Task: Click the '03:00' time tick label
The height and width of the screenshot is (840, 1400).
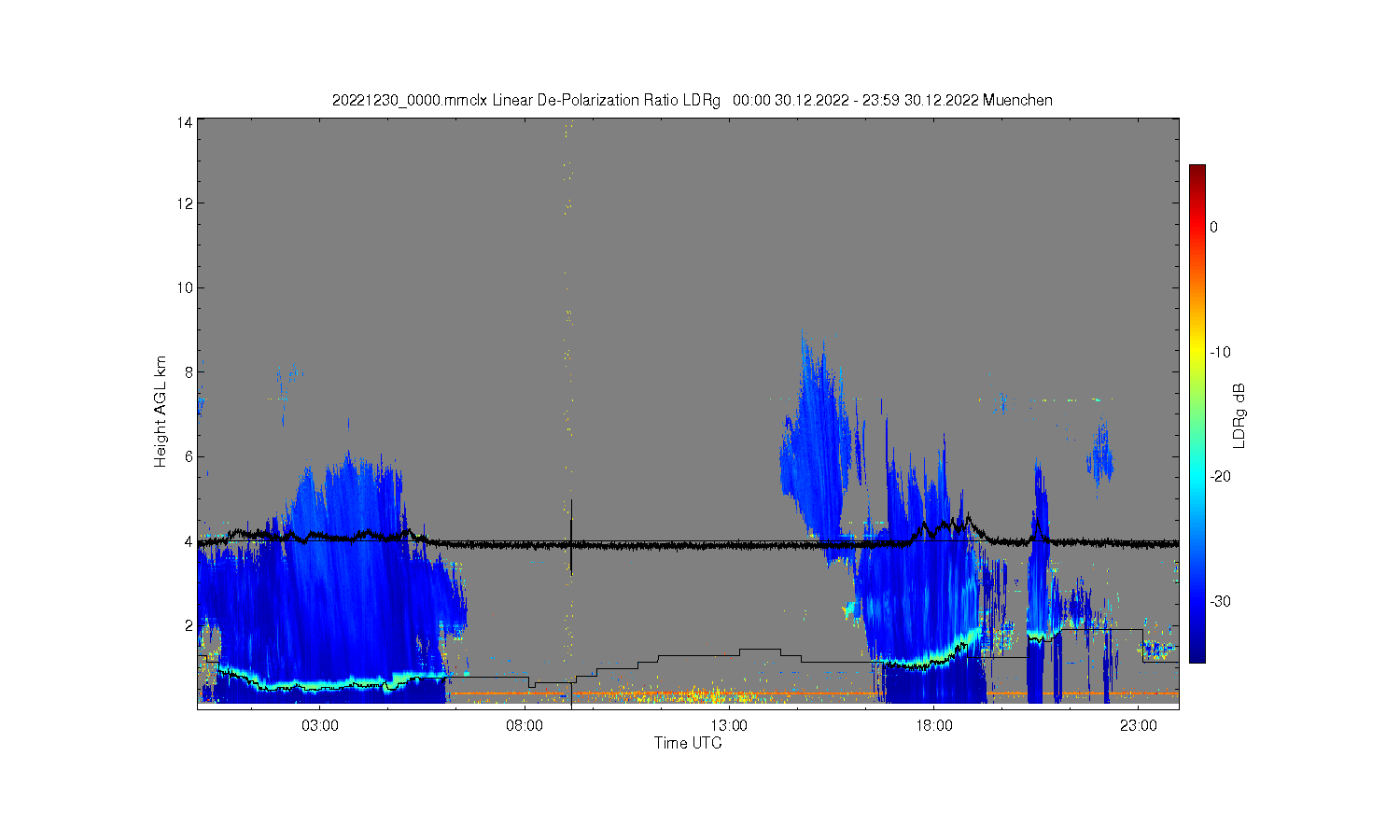Action: tap(320, 725)
